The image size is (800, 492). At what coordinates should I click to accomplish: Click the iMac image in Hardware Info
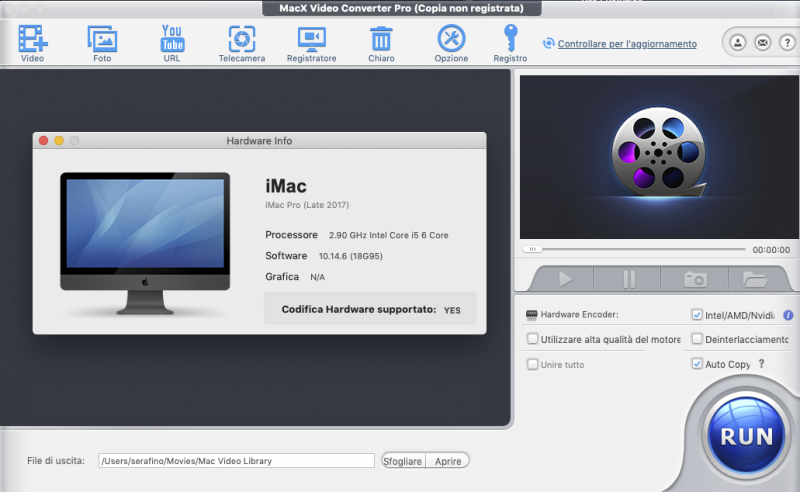point(145,242)
